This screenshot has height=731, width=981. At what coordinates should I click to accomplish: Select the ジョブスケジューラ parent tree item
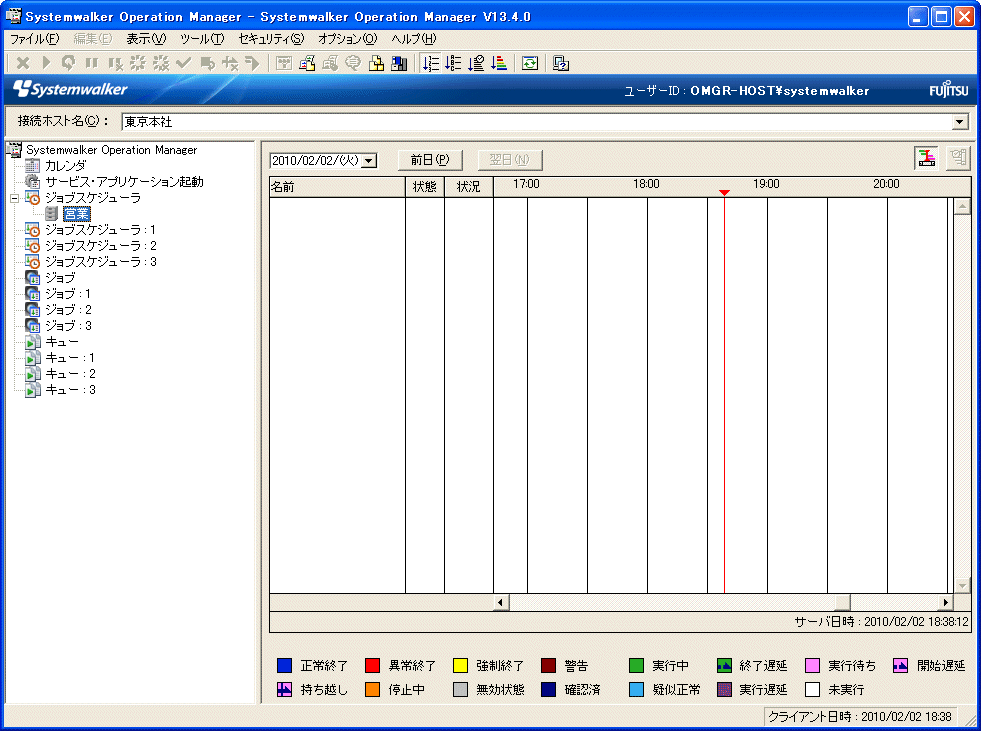(93, 198)
